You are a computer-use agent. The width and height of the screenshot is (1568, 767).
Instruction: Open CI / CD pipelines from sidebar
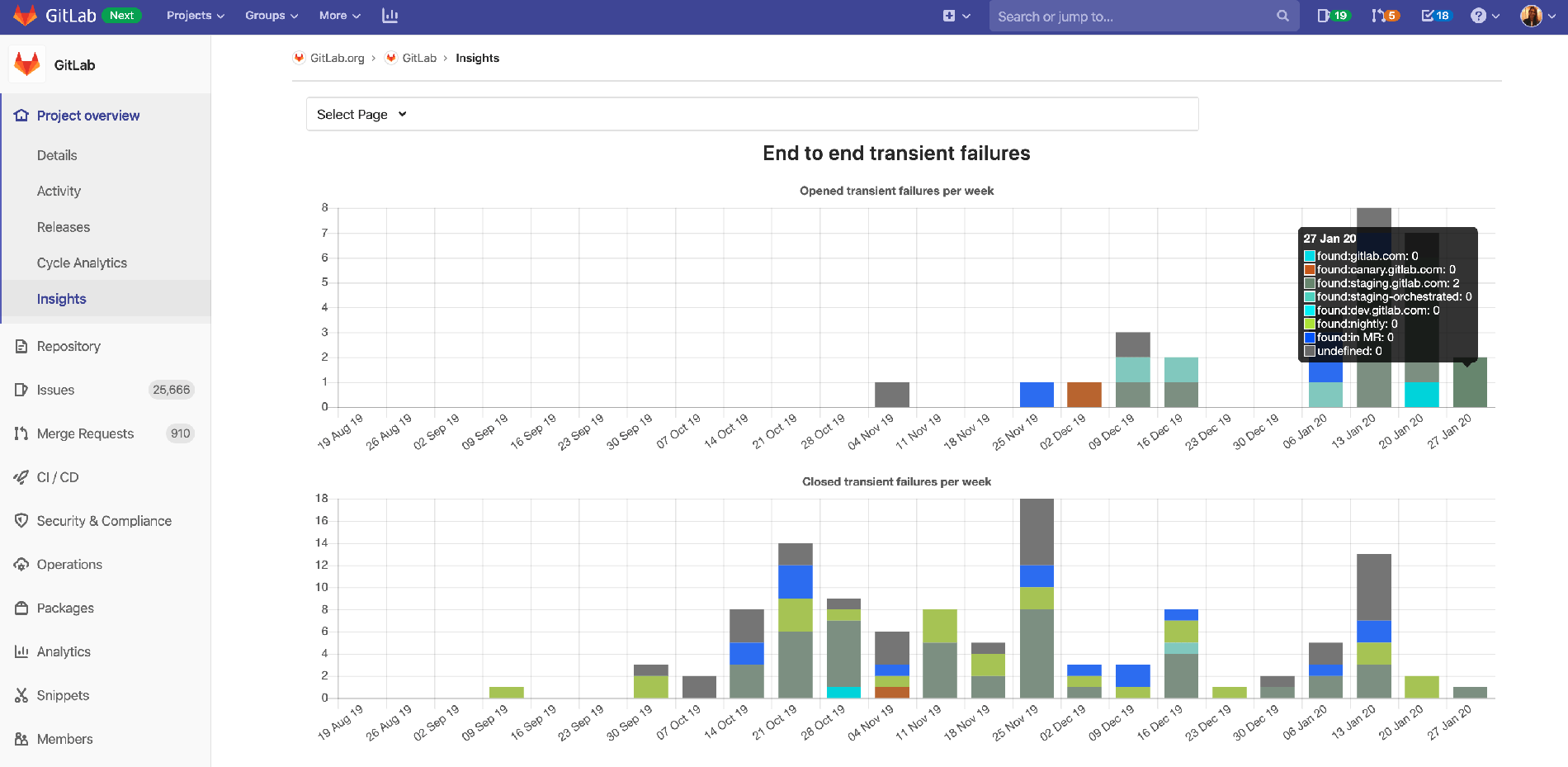coord(21,476)
